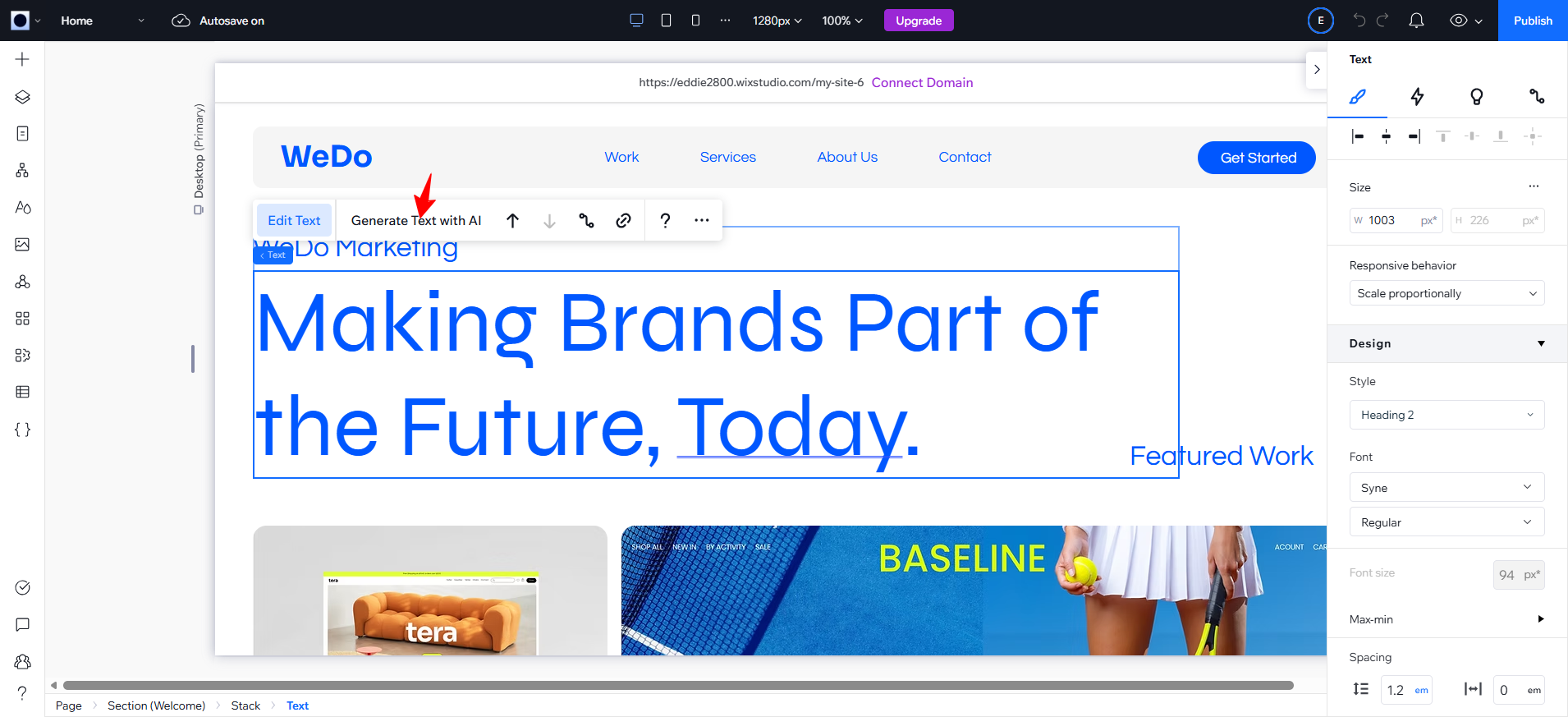Open the 100% zoom dropdown
The height and width of the screenshot is (717, 1568).
point(842,21)
